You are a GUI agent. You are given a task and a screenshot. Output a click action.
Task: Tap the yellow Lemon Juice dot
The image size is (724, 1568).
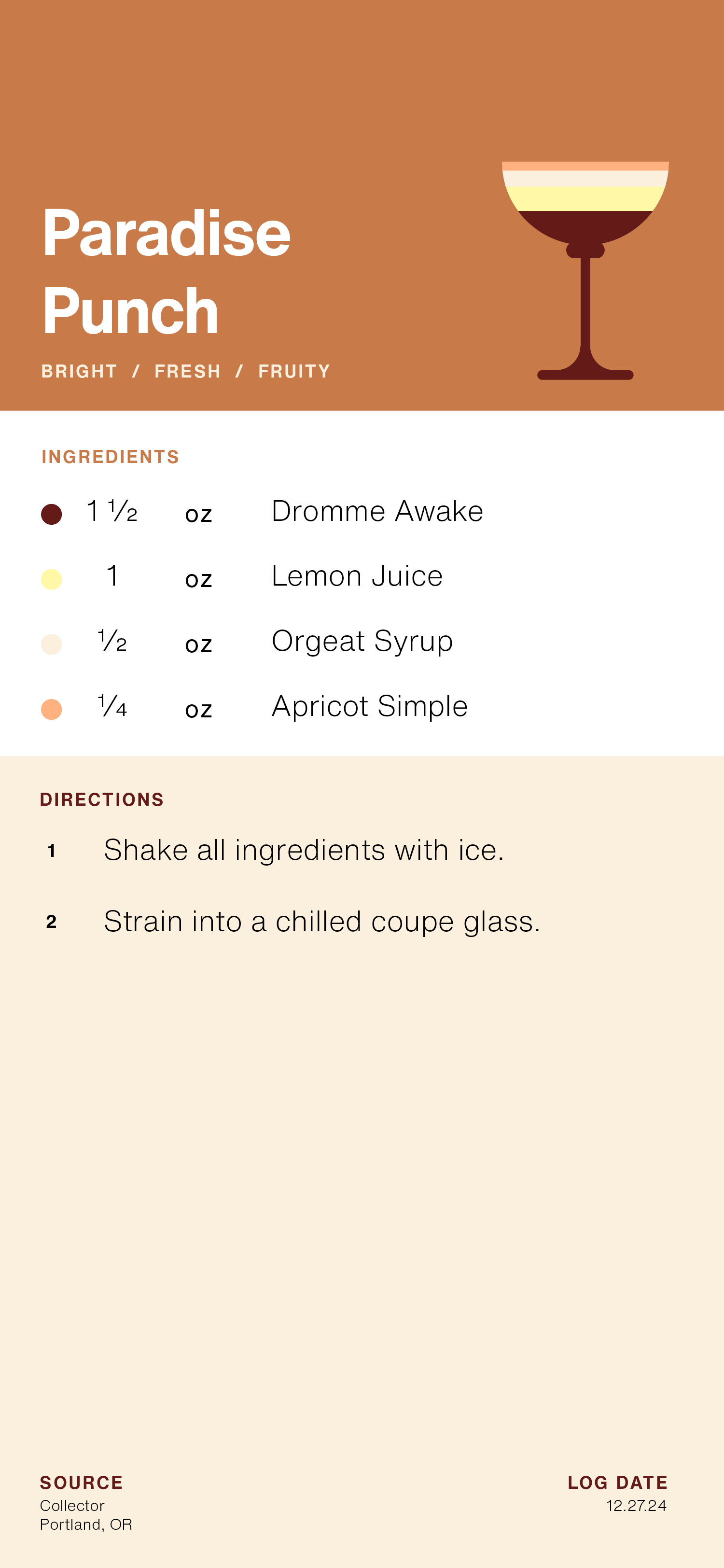[51, 579]
